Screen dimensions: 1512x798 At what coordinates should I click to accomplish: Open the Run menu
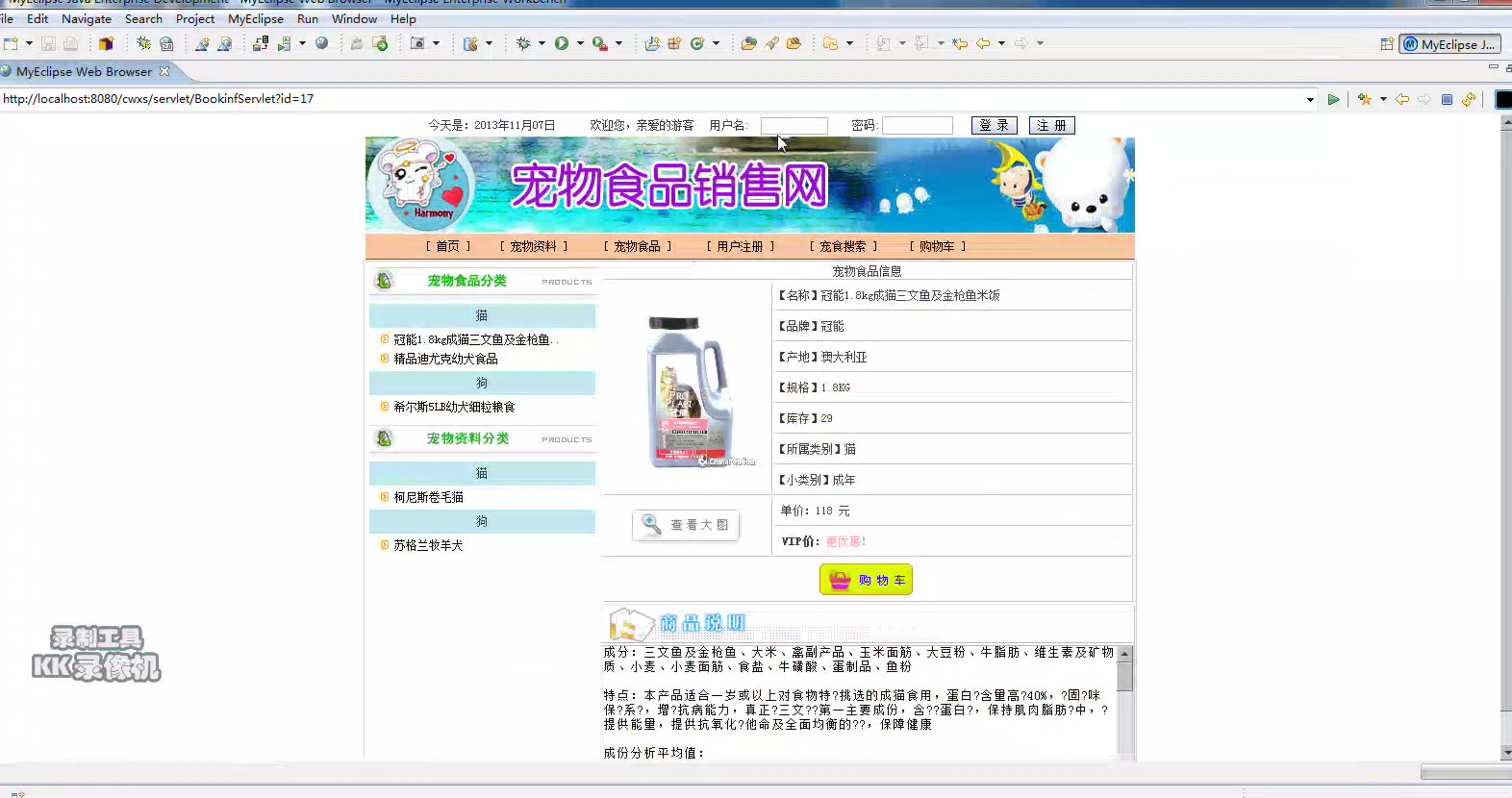pyautogui.click(x=308, y=18)
